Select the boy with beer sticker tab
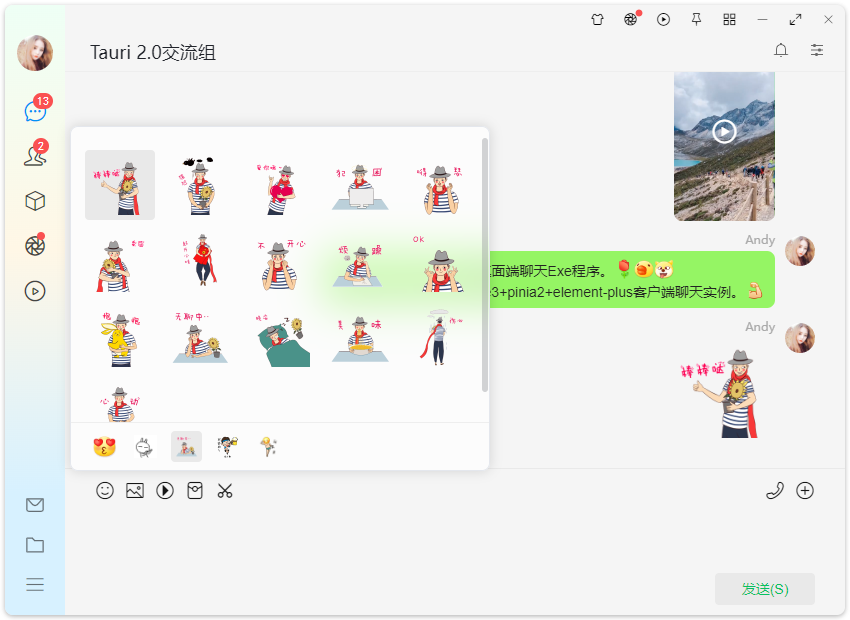This screenshot has width=850, height=620. point(228,447)
